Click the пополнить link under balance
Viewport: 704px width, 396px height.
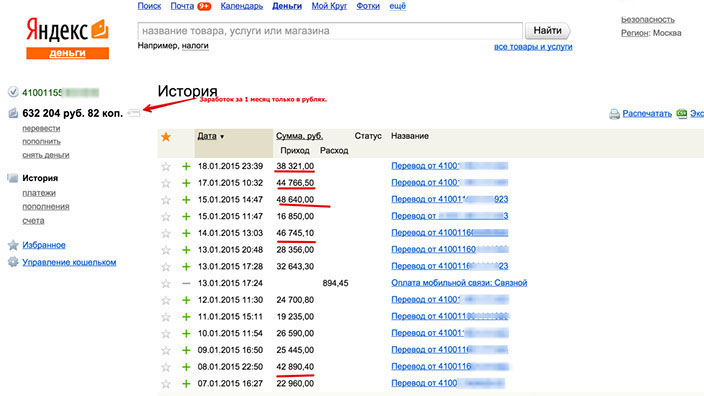(41, 141)
